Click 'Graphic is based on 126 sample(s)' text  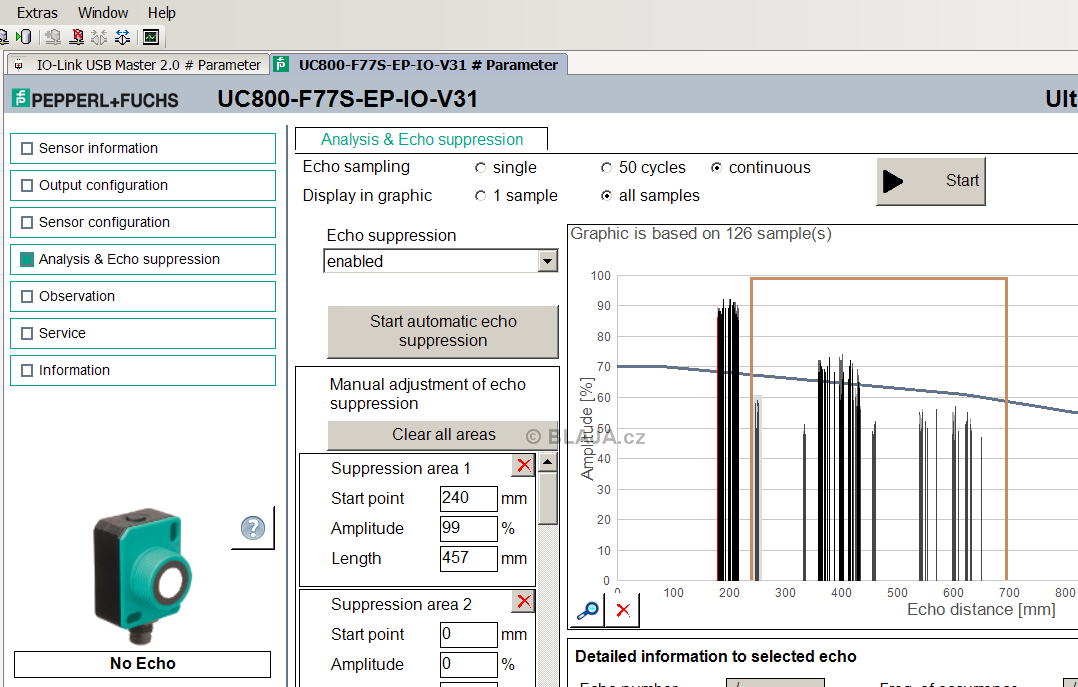701,234
